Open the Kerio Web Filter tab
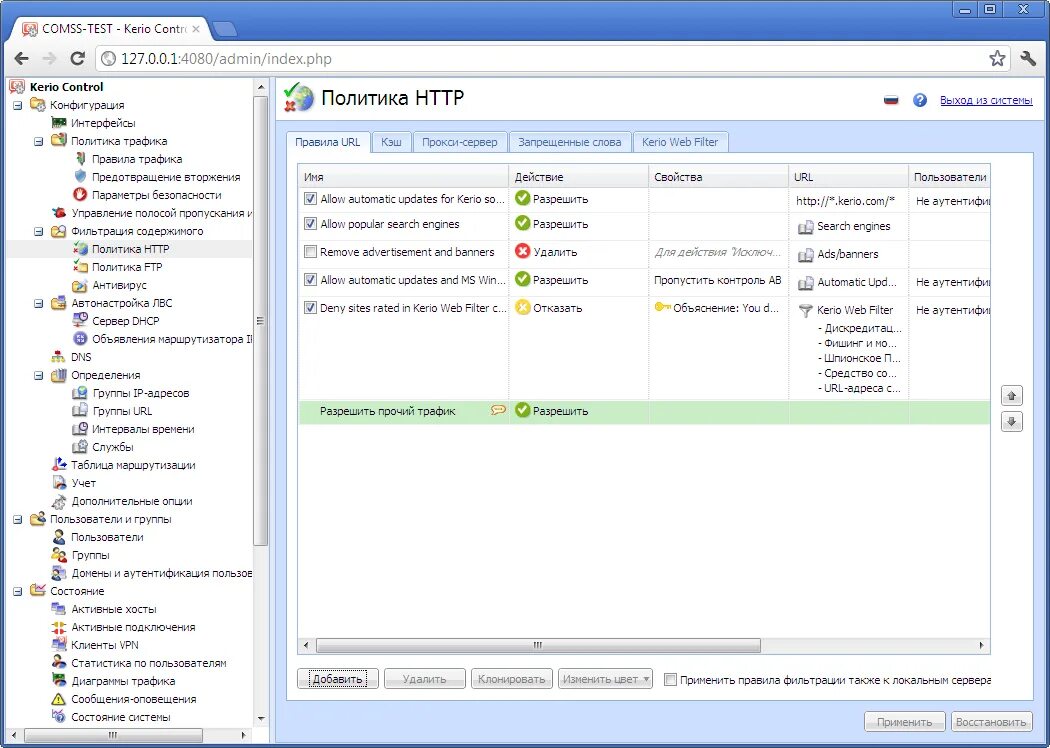Screen dimensions: 1050x748 pos(680,142)
